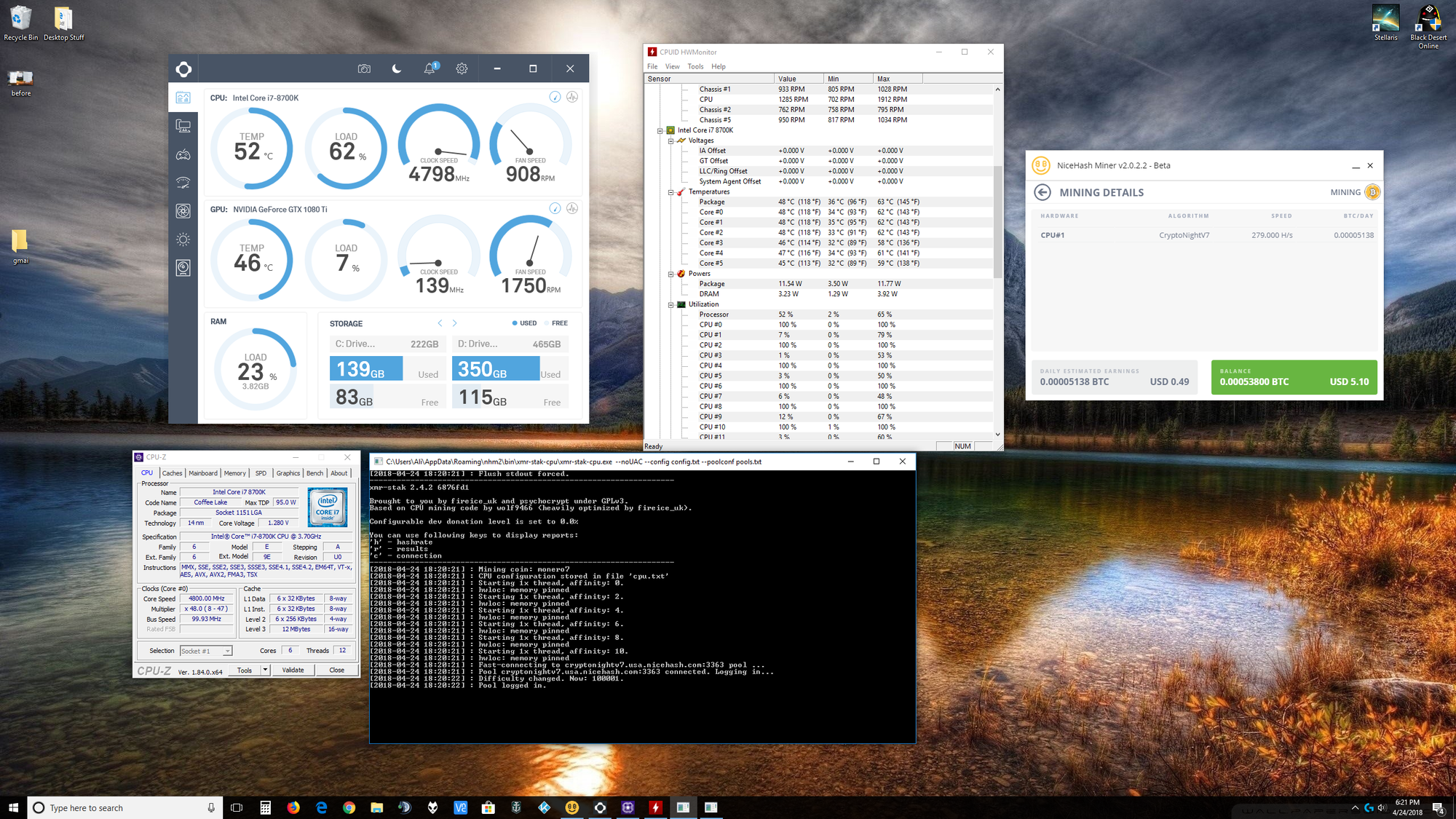
Task: Open the cooling fan section in CAM sidebar
Action: tap(183, 211)
